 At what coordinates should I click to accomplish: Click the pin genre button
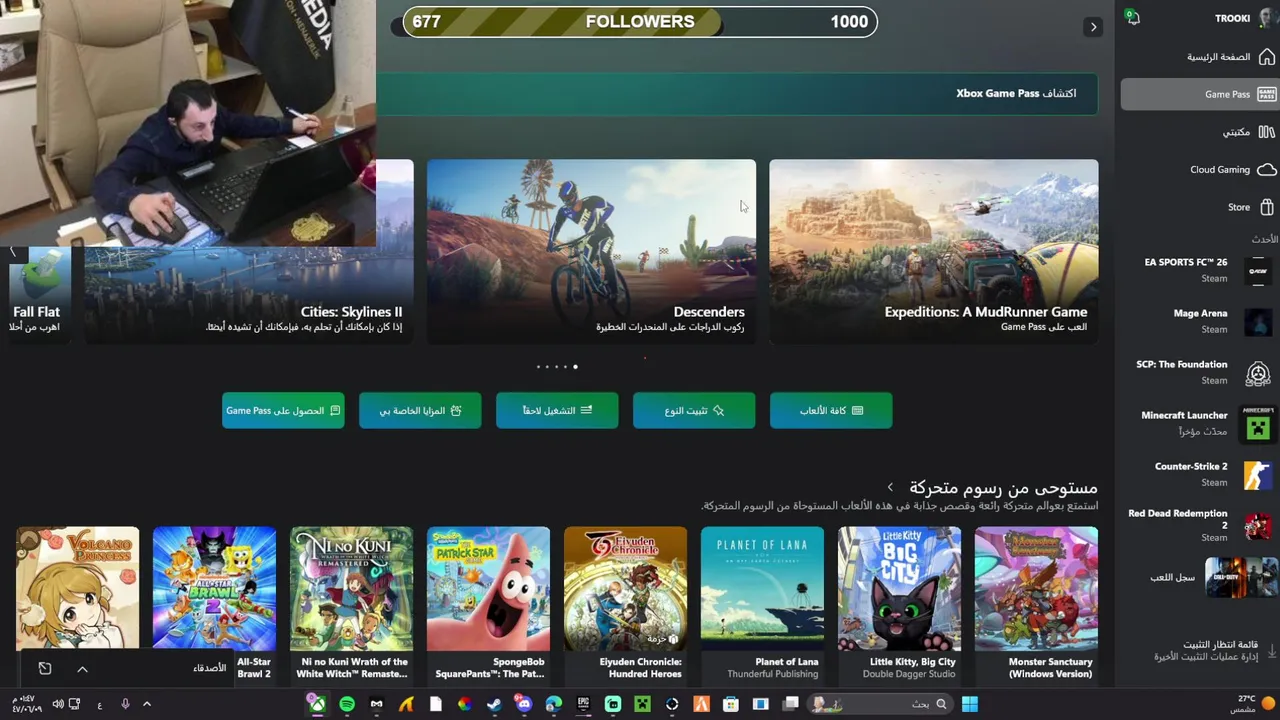[694, 410]
